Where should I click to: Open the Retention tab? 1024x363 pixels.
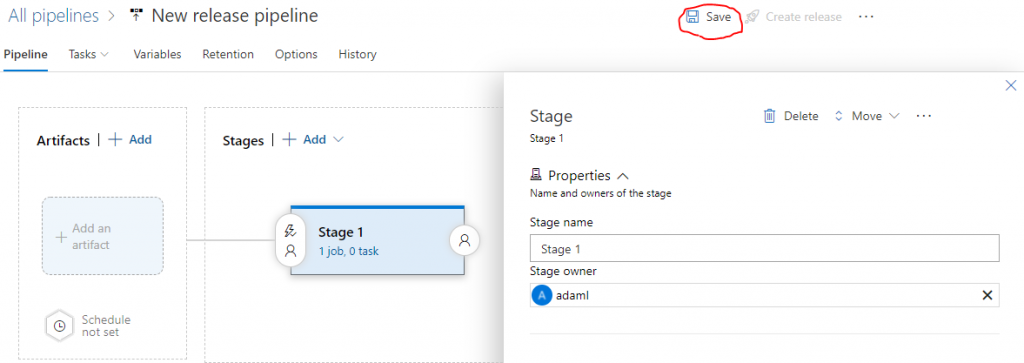coord(228,54)
